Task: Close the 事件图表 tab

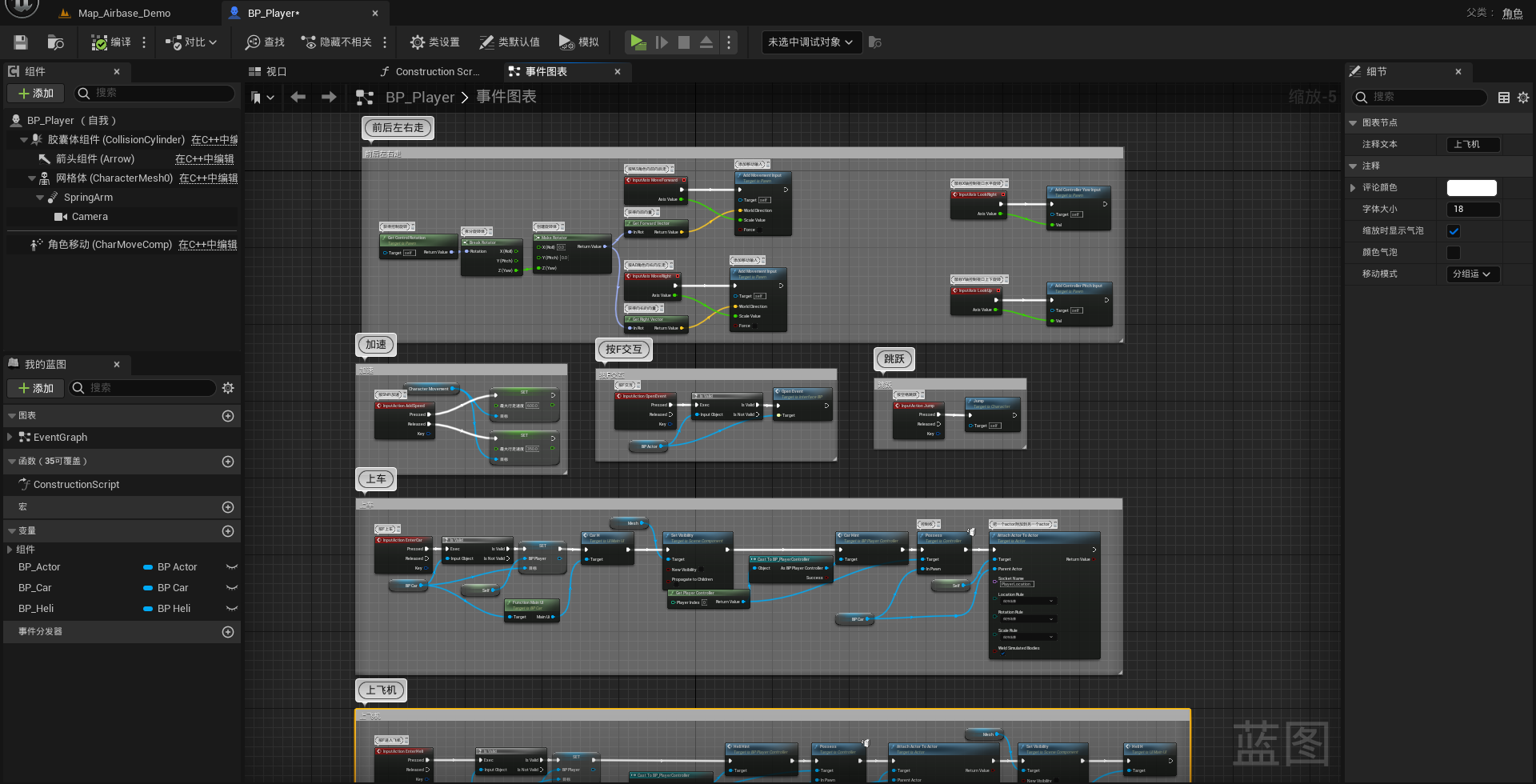Action: click(x=618, y=71)
